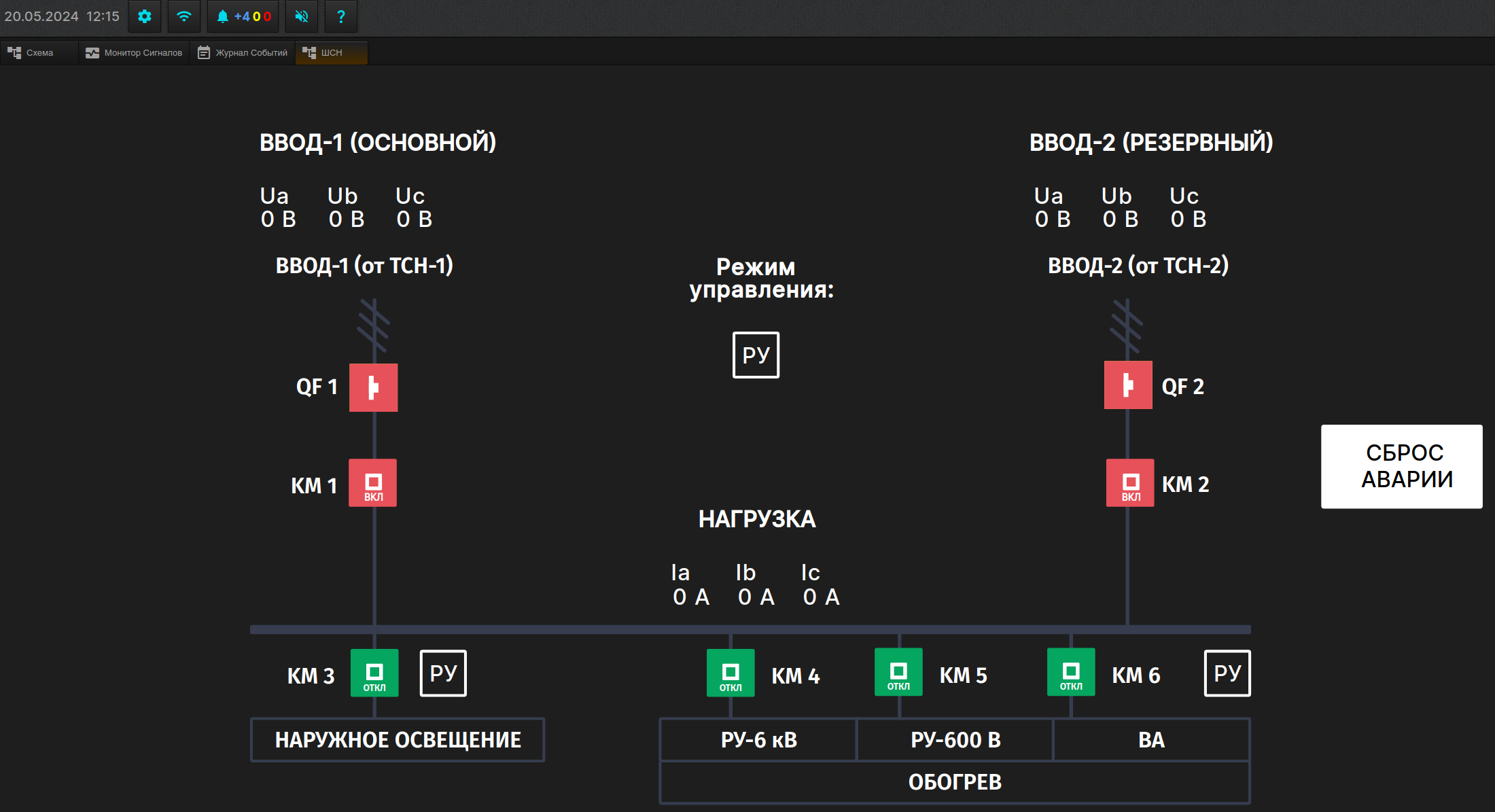Open the Журнал Событий tab

click(x=243, y=53)
